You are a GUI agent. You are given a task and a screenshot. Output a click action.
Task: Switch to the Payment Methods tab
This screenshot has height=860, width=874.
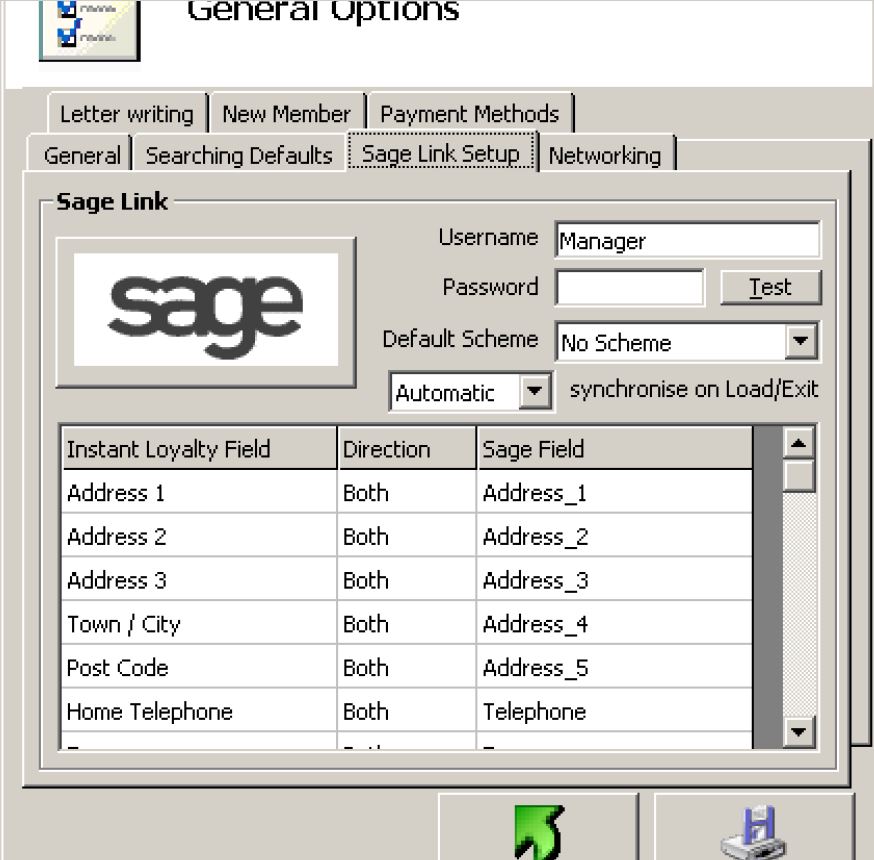pyautogui.click(x=469, y=114)
